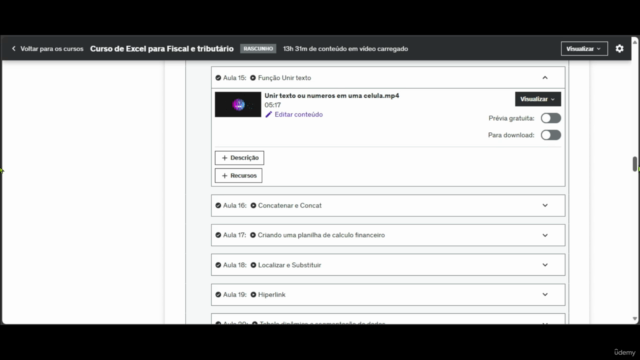Click the lesson title Função Unir texto
The image size is (640, 360).
[284, 78]
